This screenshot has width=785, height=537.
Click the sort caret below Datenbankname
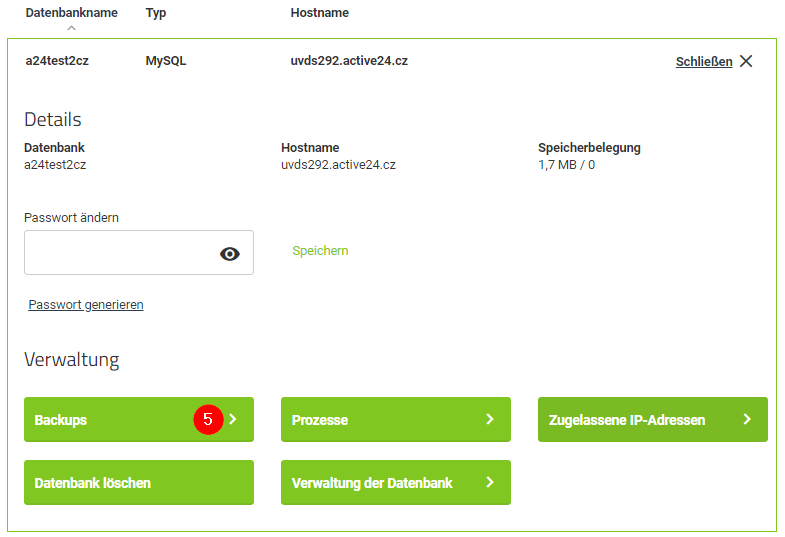pos(71,28)
